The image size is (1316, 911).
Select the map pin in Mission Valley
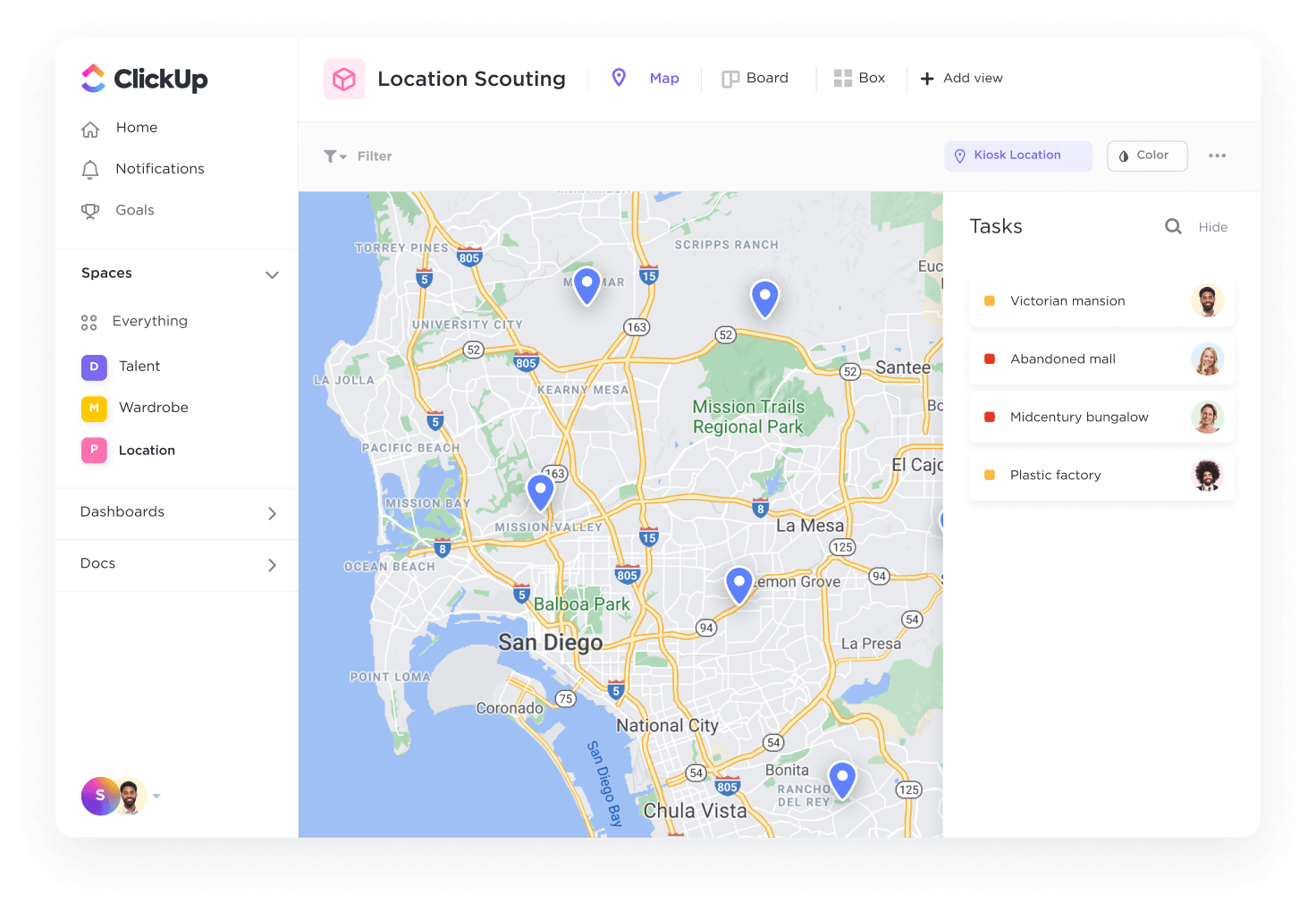pyautogui.click(x=540, y=492)
